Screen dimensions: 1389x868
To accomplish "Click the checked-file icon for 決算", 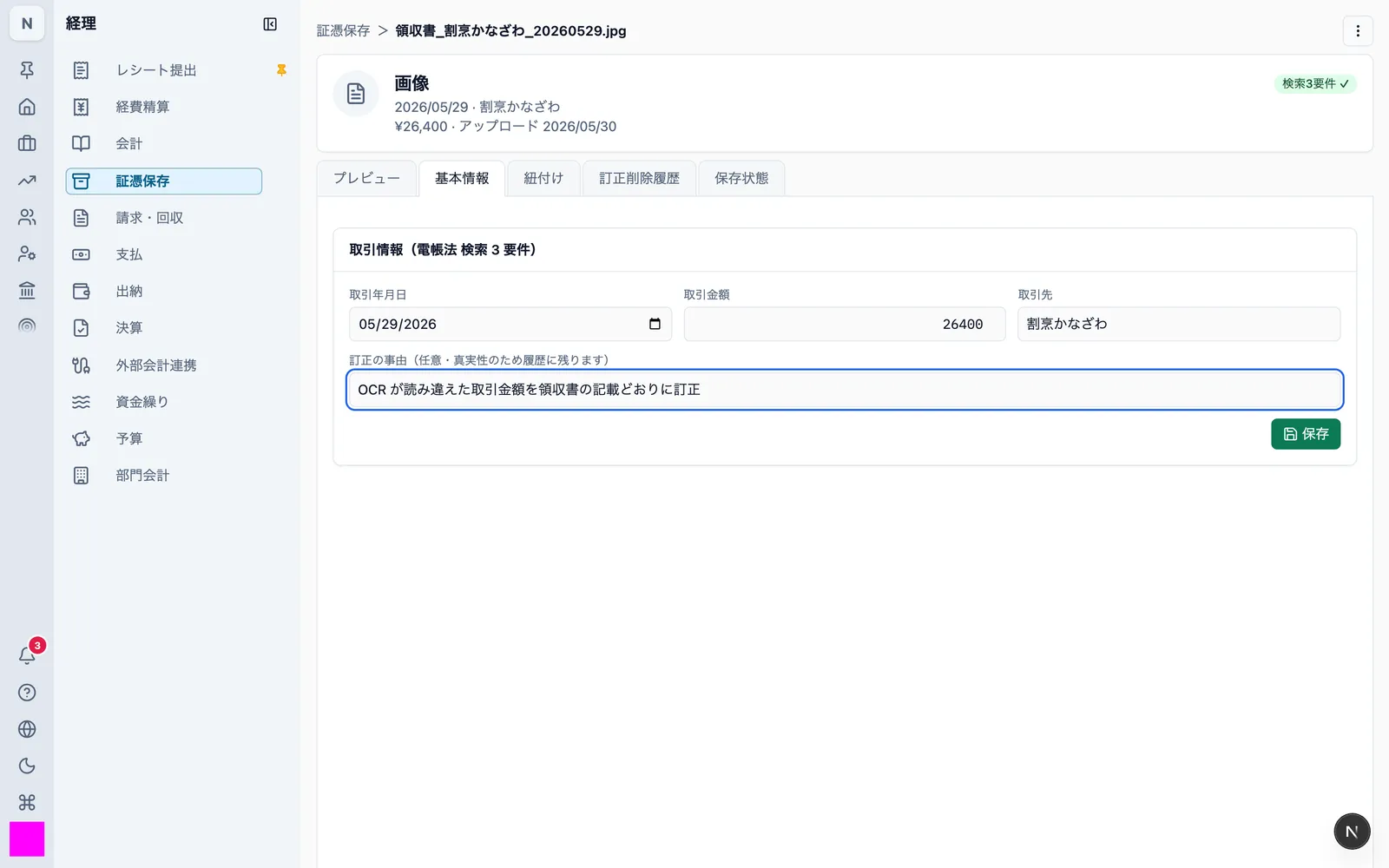I will click(x=81, y=327).
